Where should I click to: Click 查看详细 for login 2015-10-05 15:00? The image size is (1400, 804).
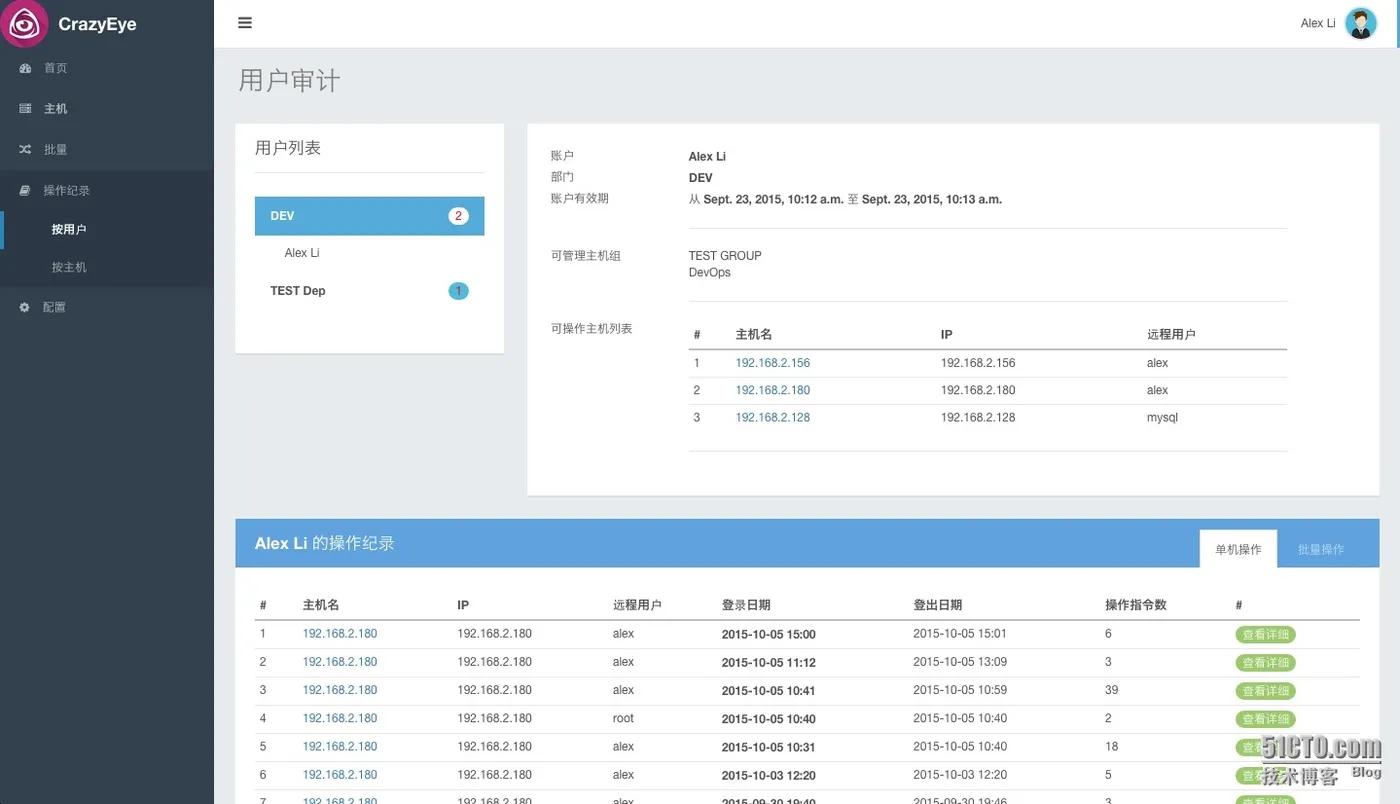1265,634
